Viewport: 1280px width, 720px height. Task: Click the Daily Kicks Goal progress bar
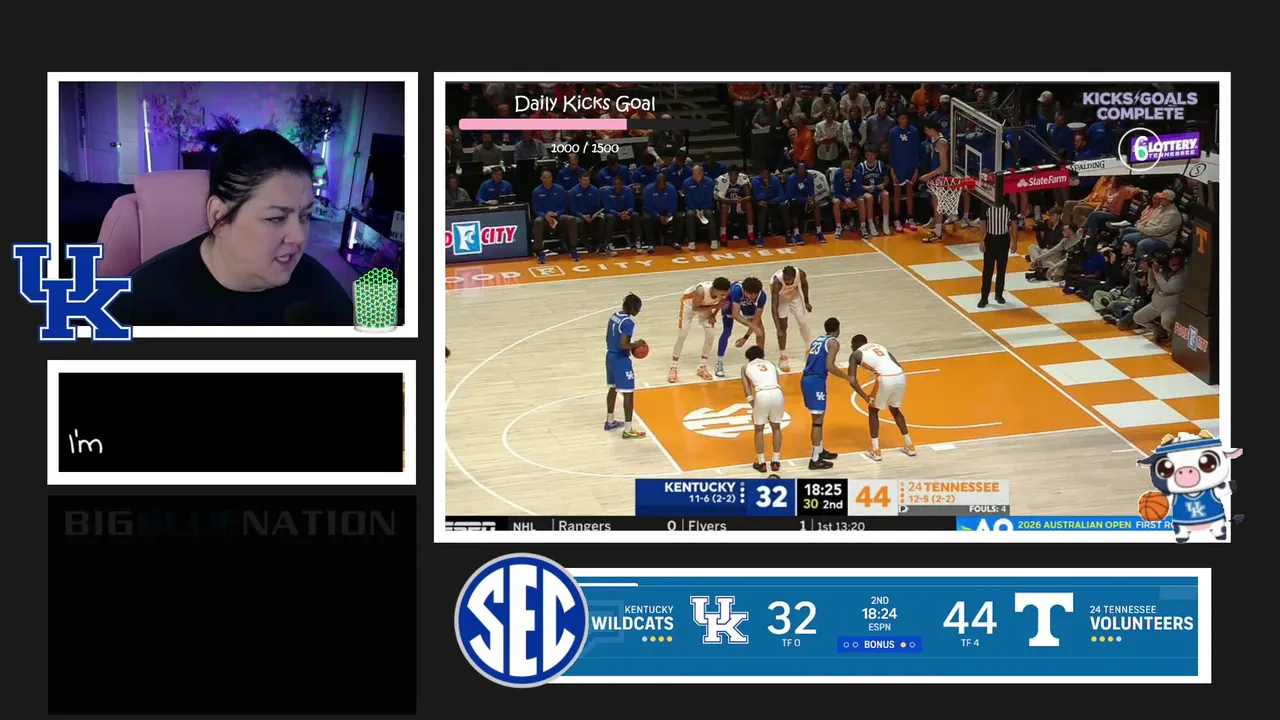pyautogui.click(x=584, y=125)
